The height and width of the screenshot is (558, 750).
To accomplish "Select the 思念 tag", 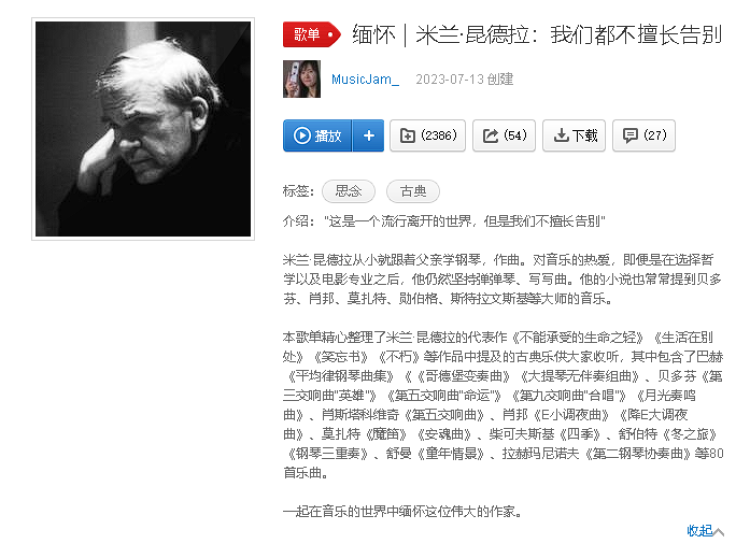I will point(349,191).
